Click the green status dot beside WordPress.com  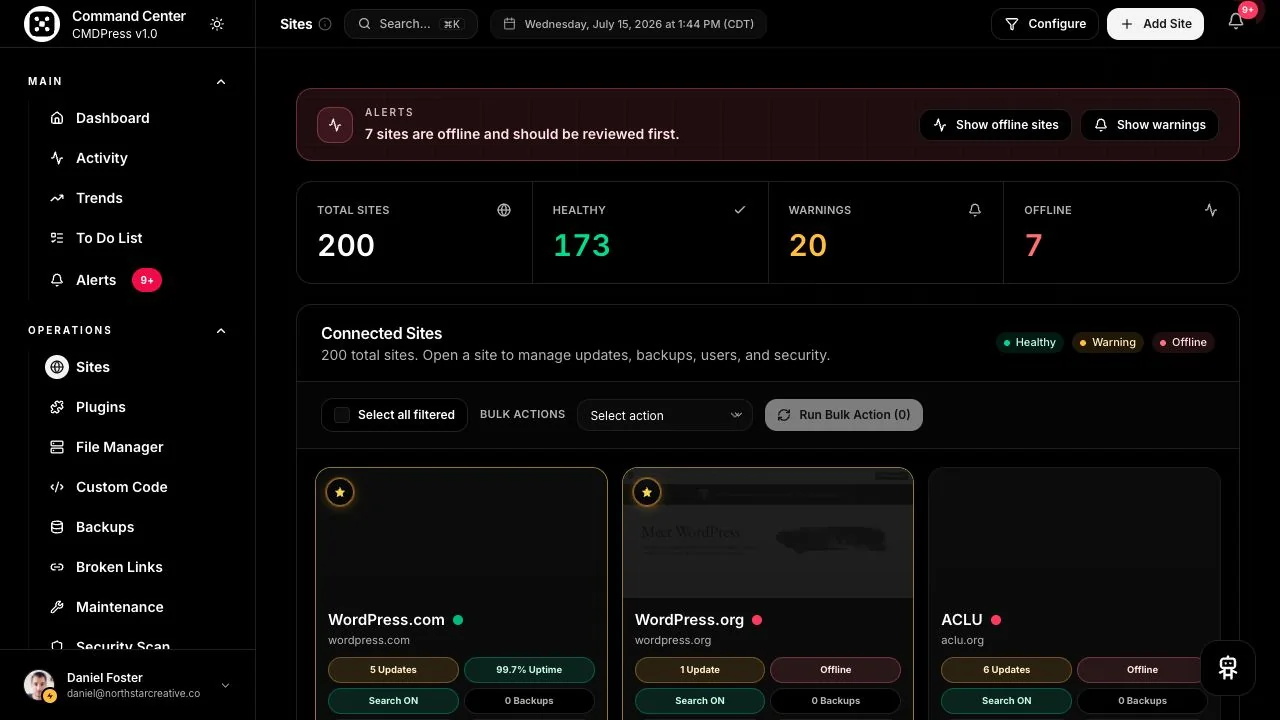point(458,620)
